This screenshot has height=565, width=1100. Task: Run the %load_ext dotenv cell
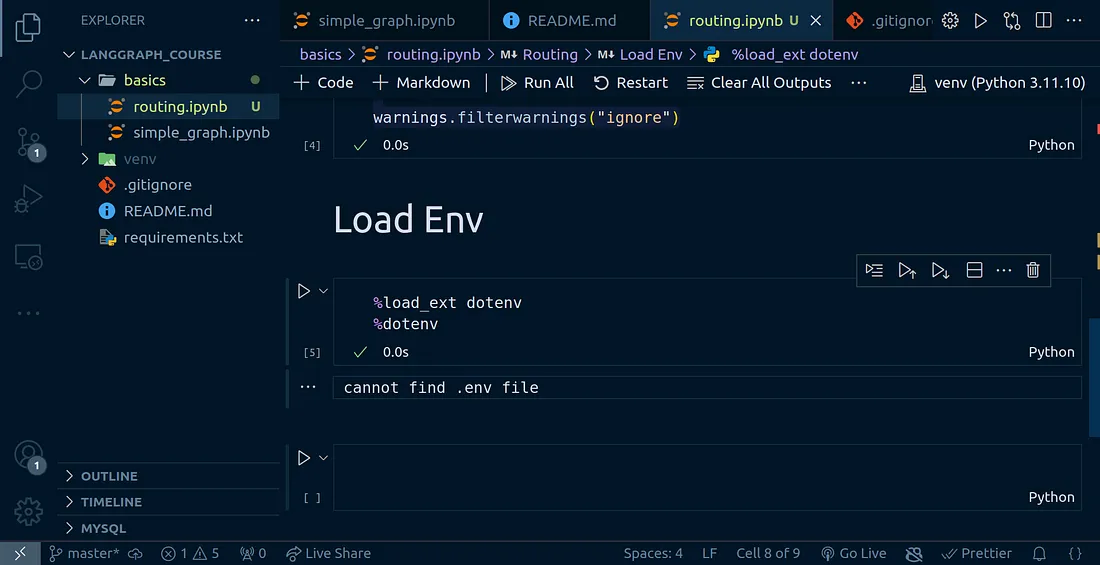tap(304, 291)
